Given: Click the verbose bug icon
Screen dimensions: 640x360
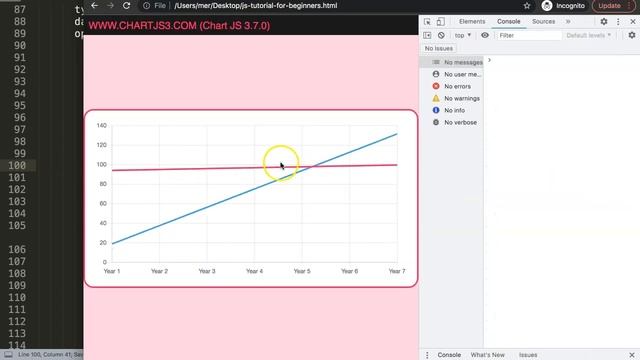Looking at the screenshot, I should 436,122.
